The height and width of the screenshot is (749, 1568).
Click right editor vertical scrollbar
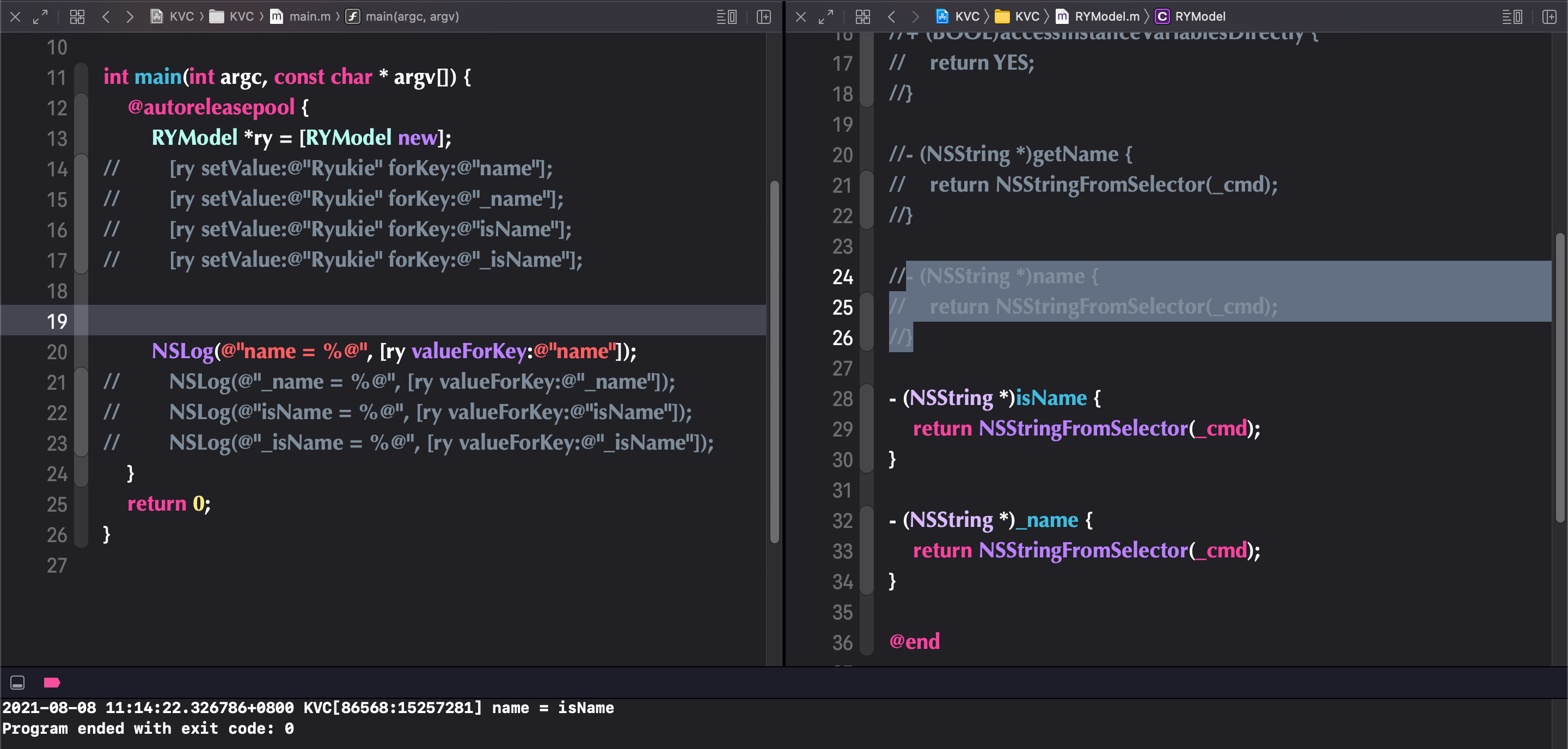1560,377
